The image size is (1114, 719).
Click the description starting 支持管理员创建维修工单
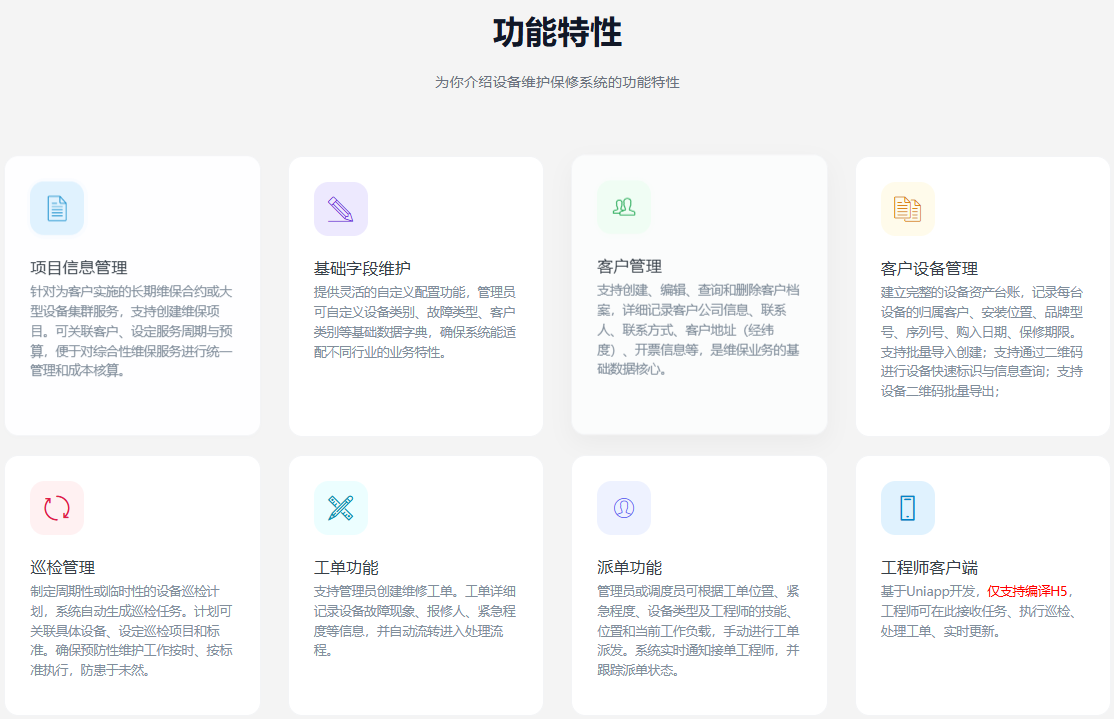click(x=415, y=621)
